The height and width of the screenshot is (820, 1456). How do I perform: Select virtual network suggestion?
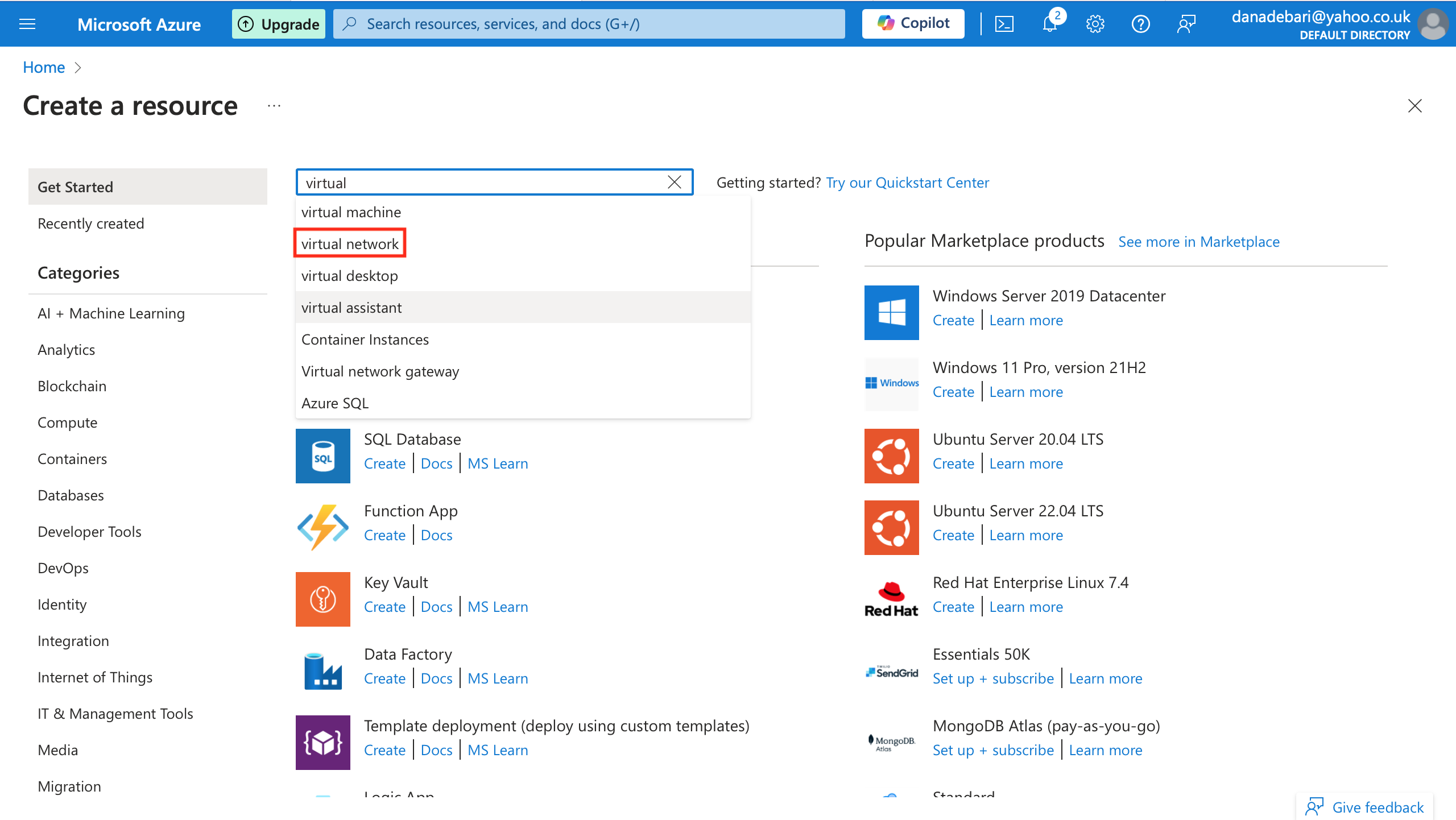350,244
